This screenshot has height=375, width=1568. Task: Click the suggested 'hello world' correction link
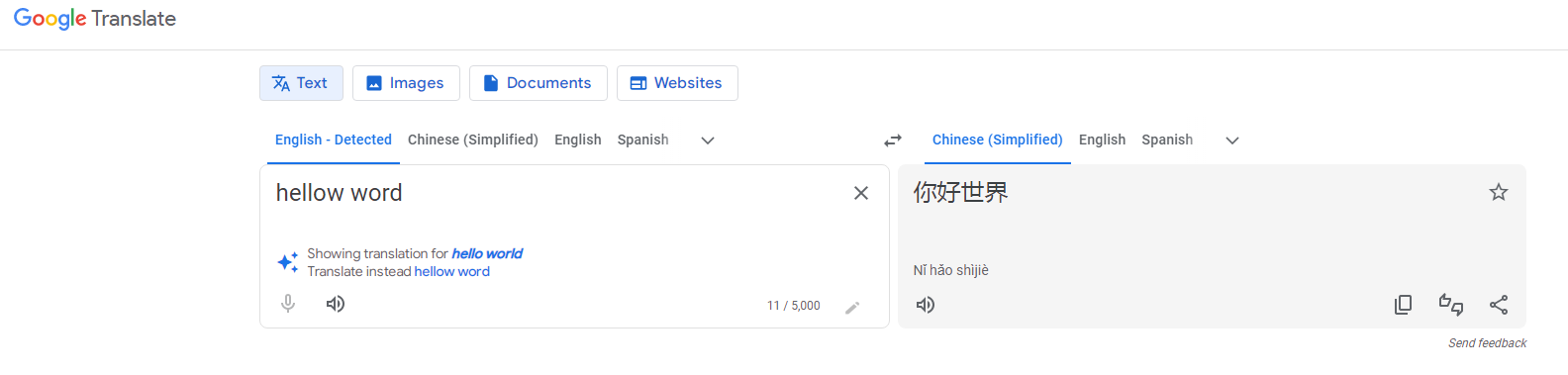tap(487, 253)
